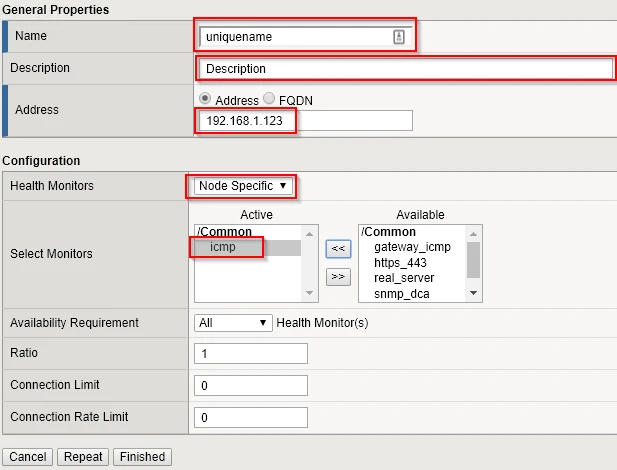Select the Address radio button
The image size is (617, 470).
tap(206, 100)
